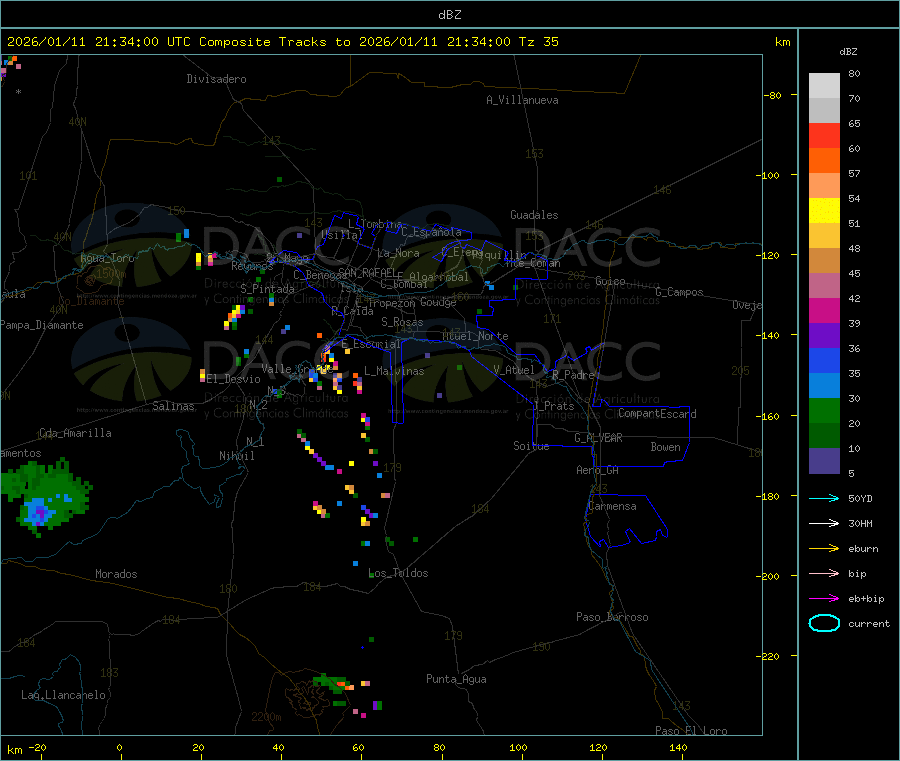
Task: Click the Paso_Barroso map label
Action: pyautogui.click(x=612, y=617)
